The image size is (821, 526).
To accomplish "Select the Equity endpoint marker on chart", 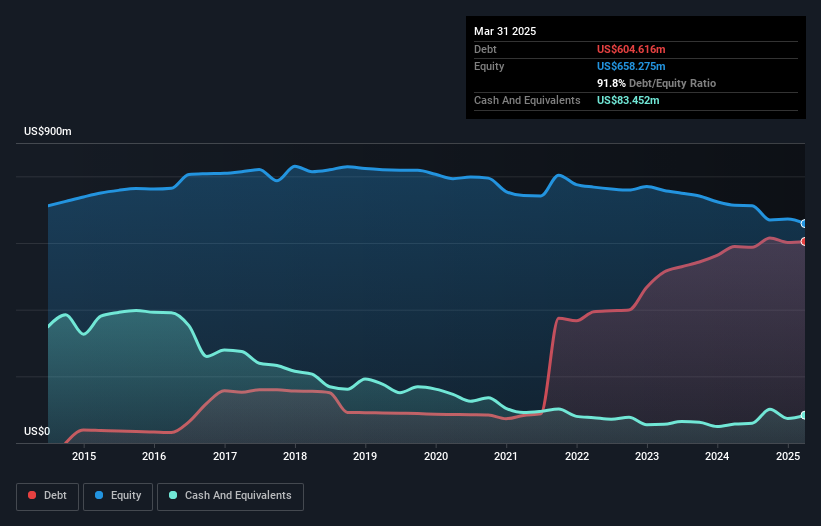I will (804, 223).
